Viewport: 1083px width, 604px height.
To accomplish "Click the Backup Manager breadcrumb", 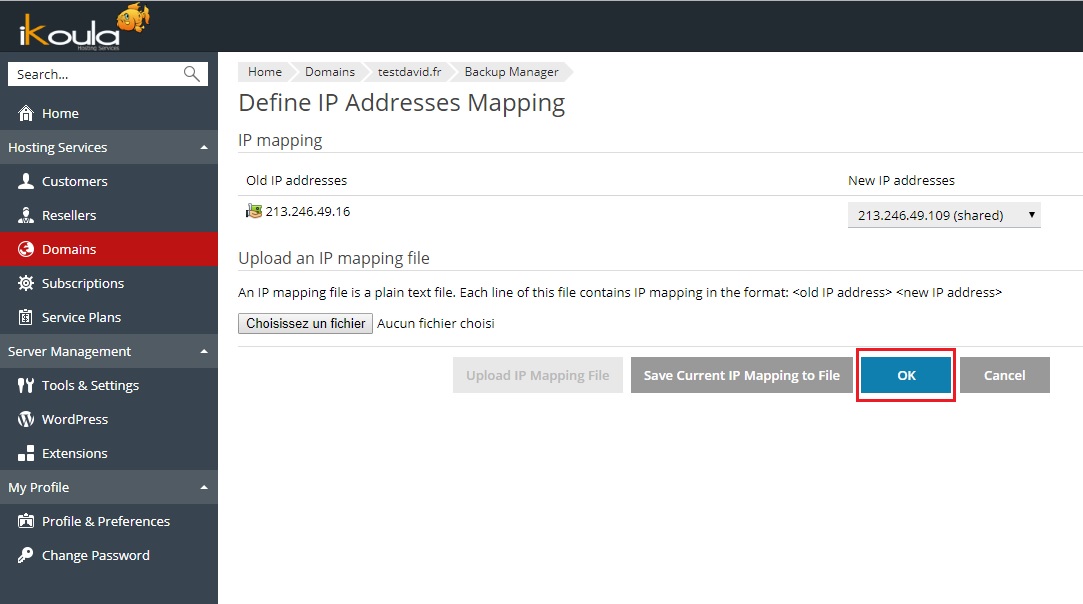I will [x=511, y=72].
